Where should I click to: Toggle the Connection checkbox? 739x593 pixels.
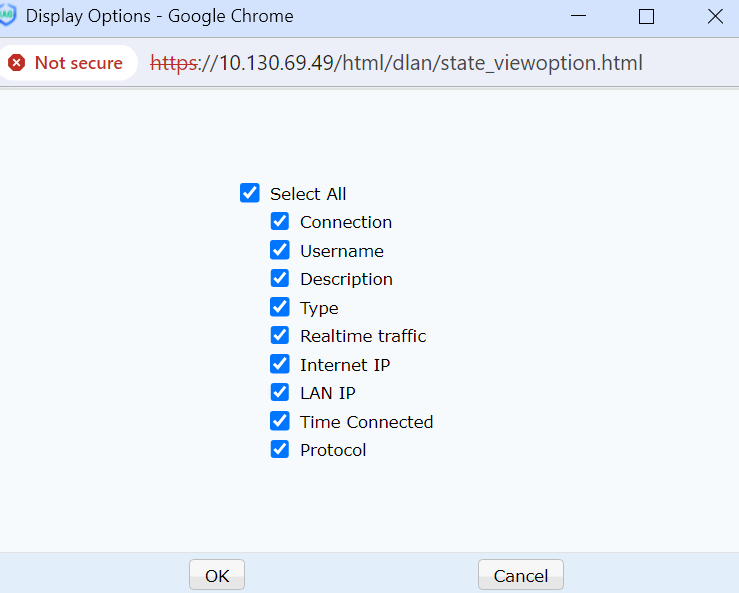(280, 222)
